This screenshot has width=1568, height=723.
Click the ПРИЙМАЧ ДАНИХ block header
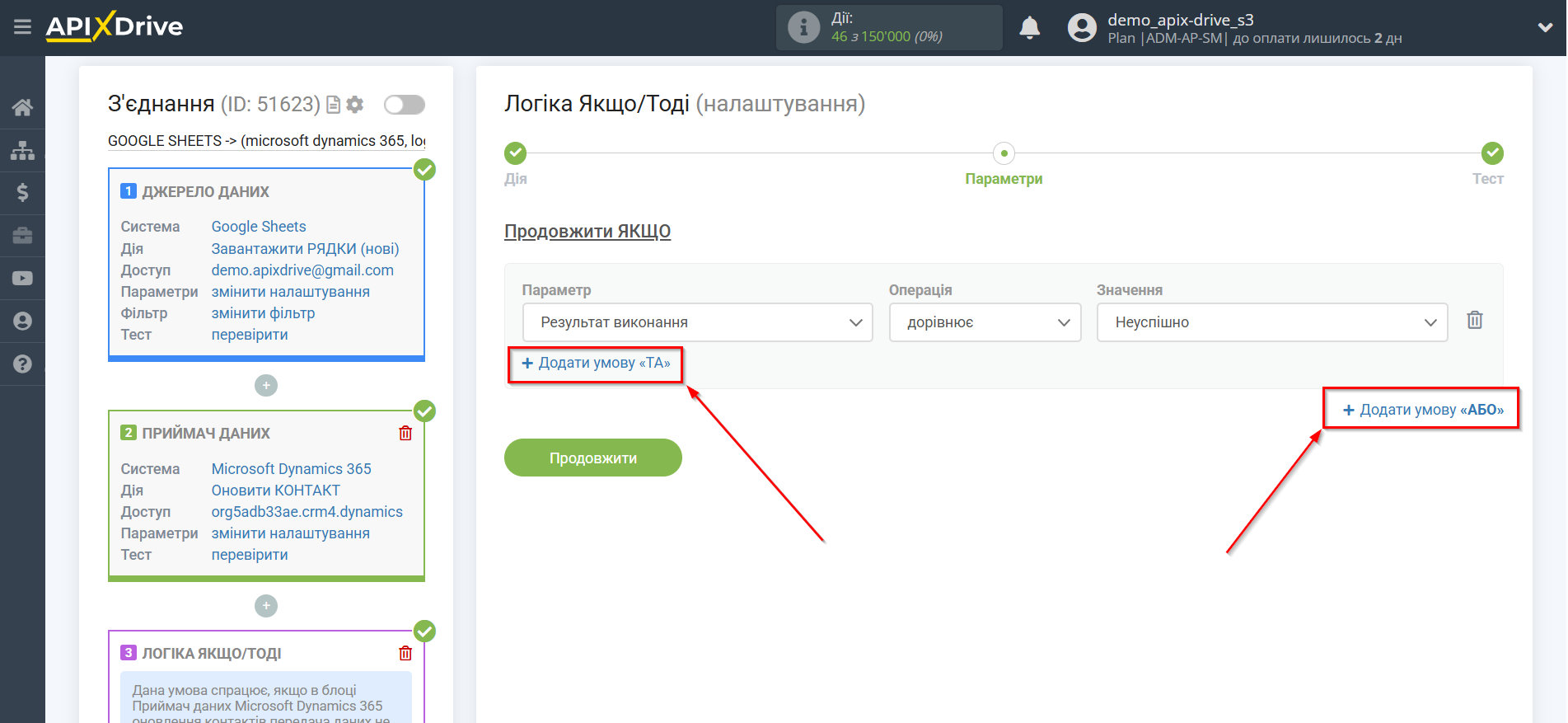[x=206, y=434]
